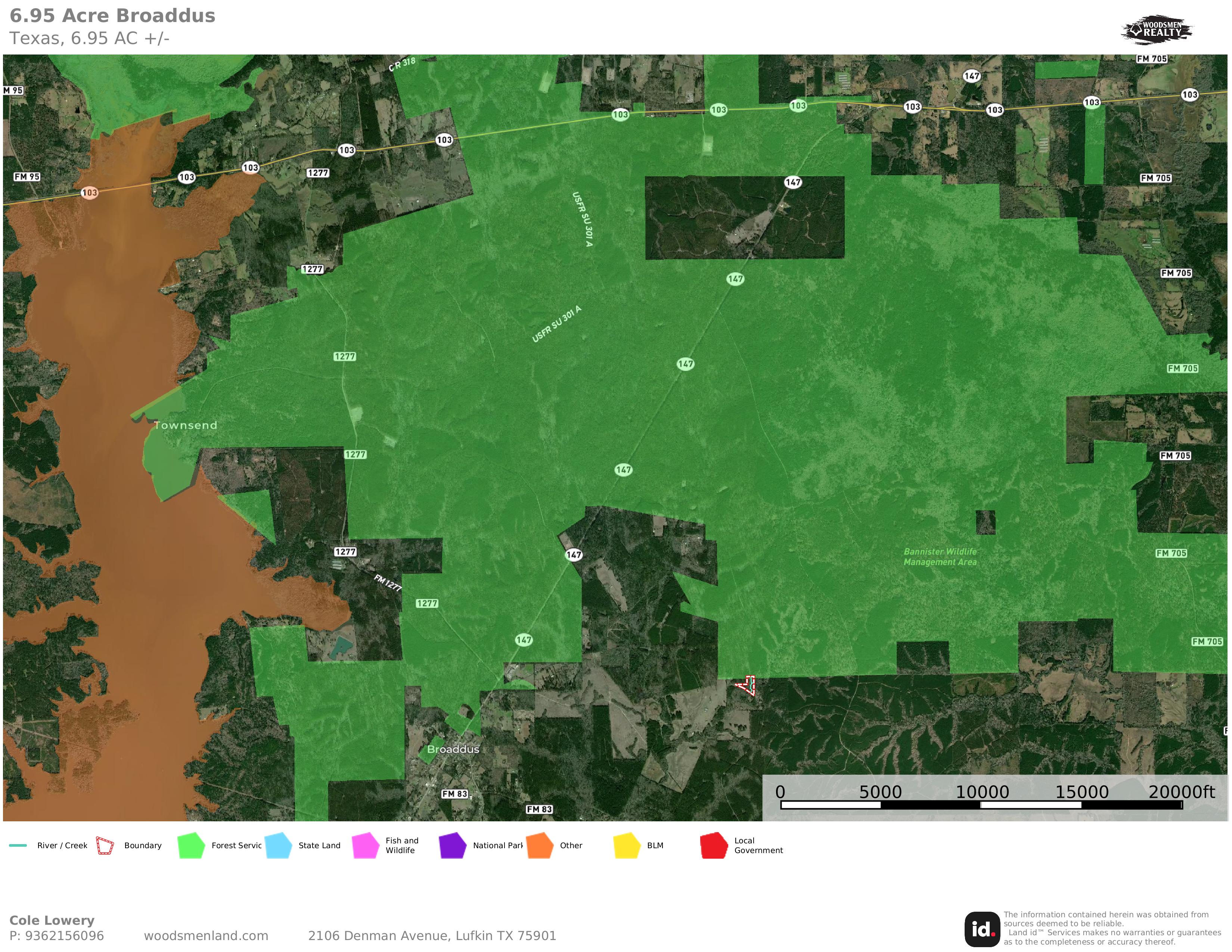
Task: Click Bannister Wildlife Management Area label
Action: click(x=940, y=557)
